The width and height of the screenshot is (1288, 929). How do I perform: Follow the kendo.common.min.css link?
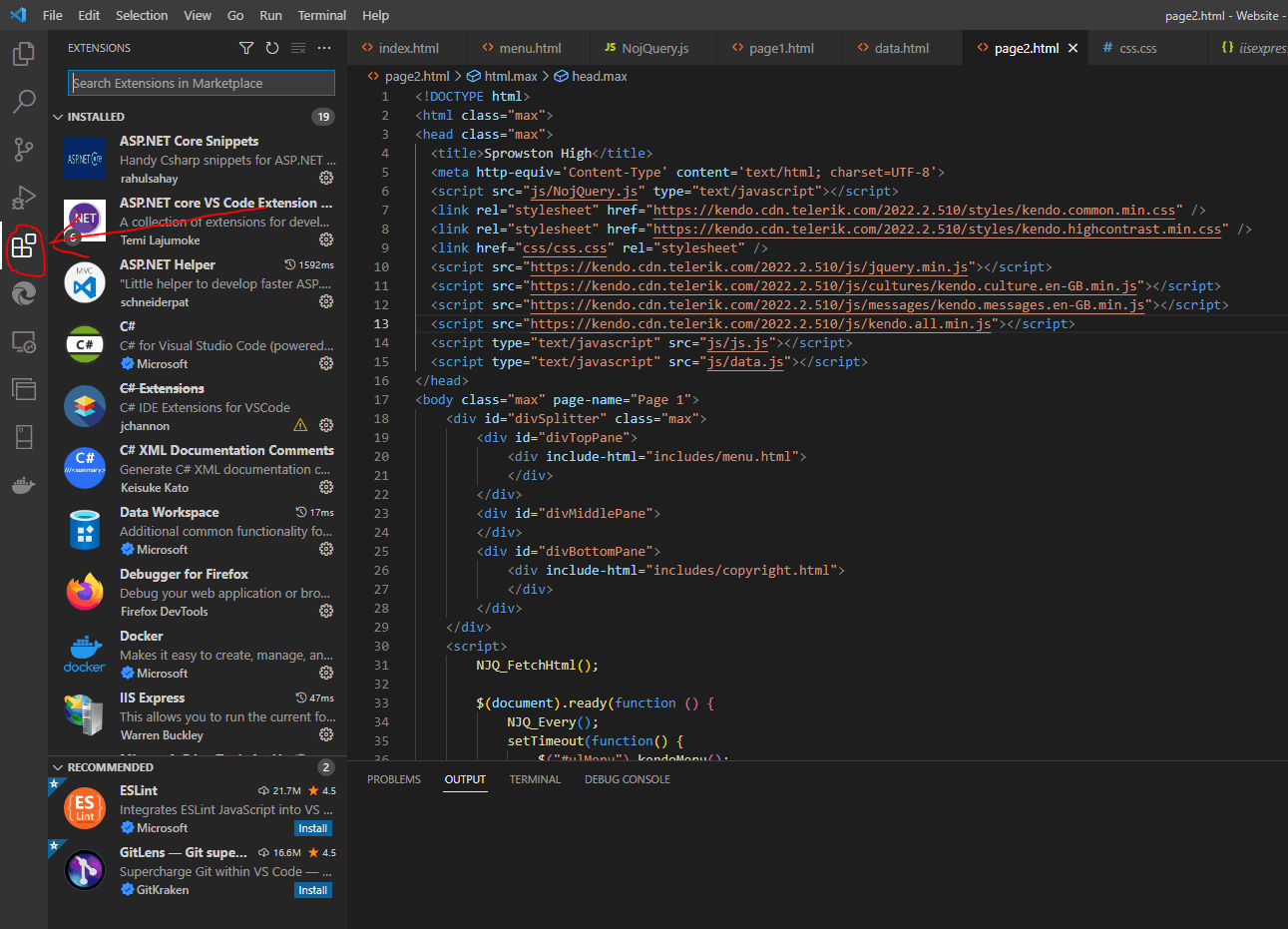coord(914,210)
